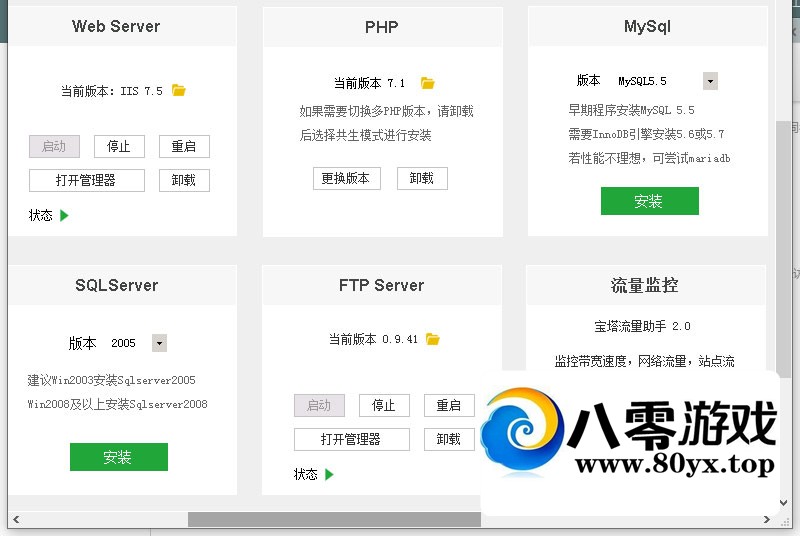Click 打开管理器 in the FTP Server panel
This screenshot has width=800, height=536.
351,439
